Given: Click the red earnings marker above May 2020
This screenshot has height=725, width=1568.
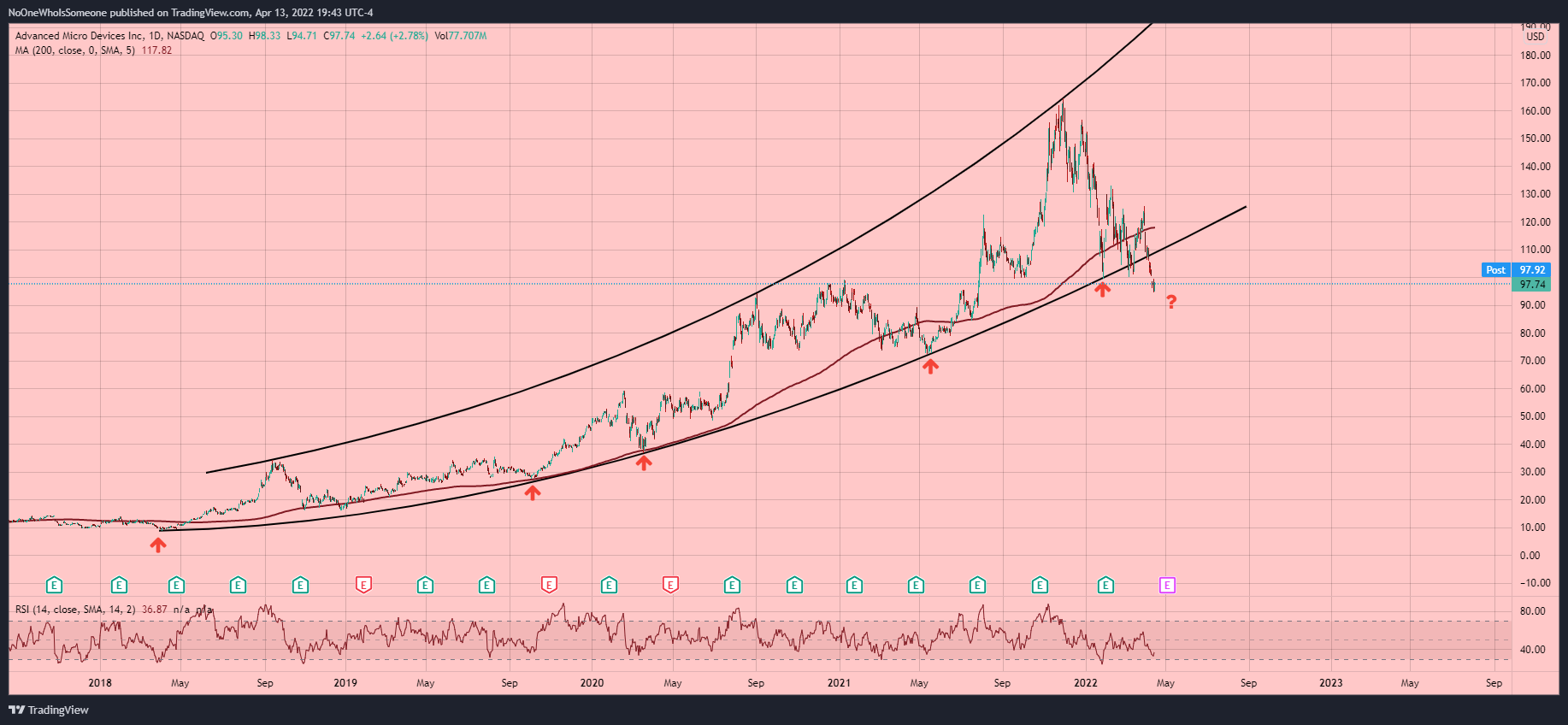Looking at the screenshot, I should 670,586.
